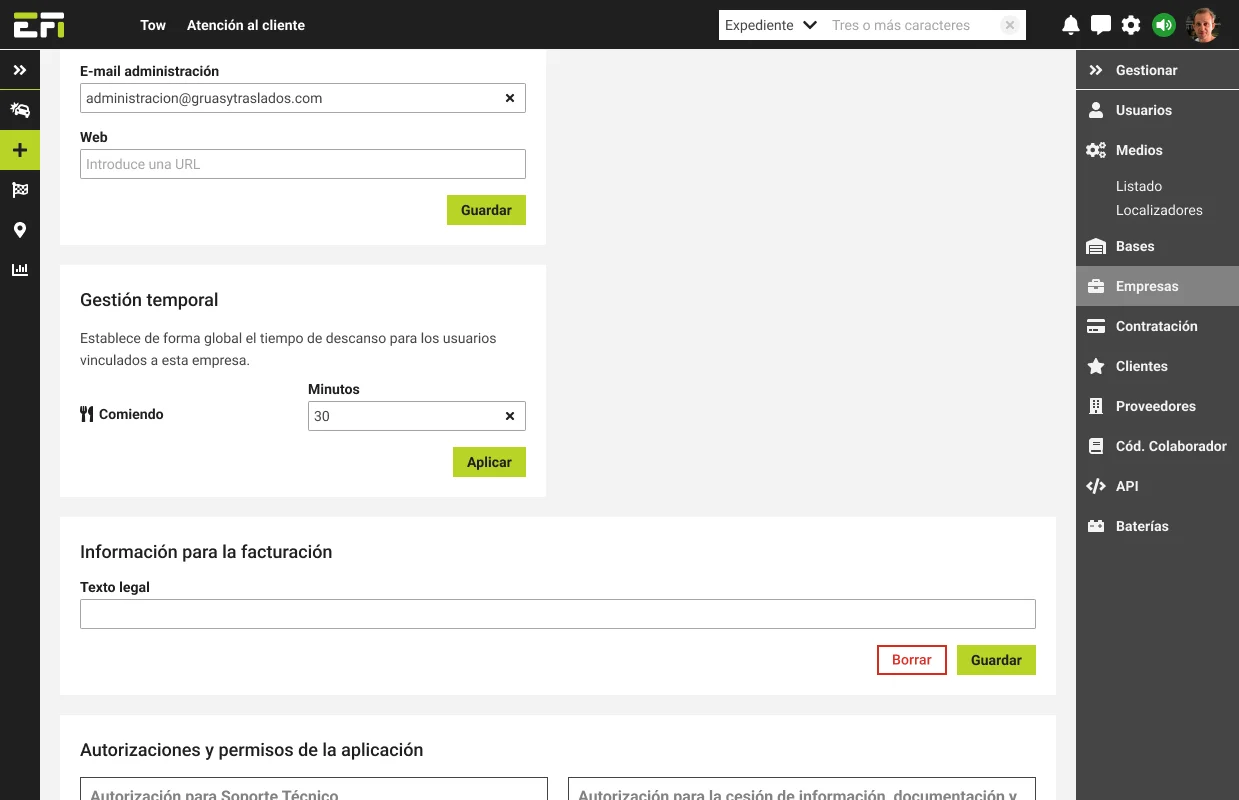Click the Web URL input field

pos(303,164)
